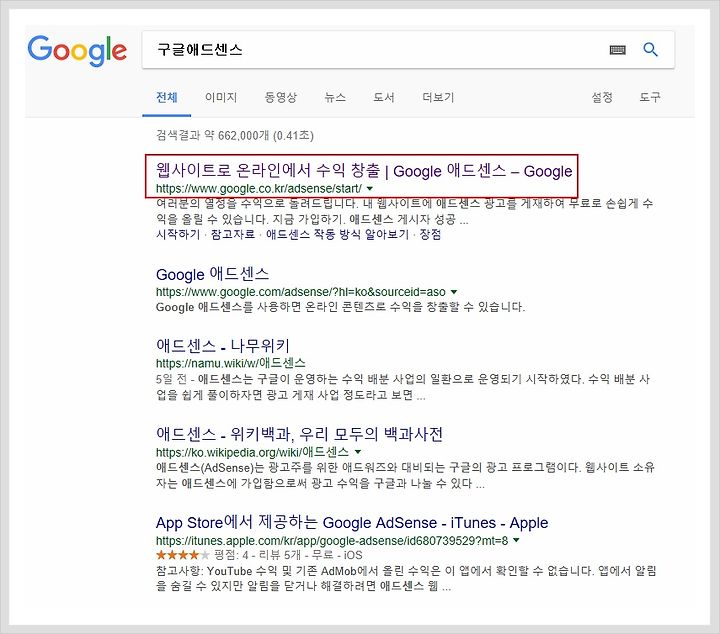Open the Google 애드센스 result title
720x634 pixels.
(212, 274)
